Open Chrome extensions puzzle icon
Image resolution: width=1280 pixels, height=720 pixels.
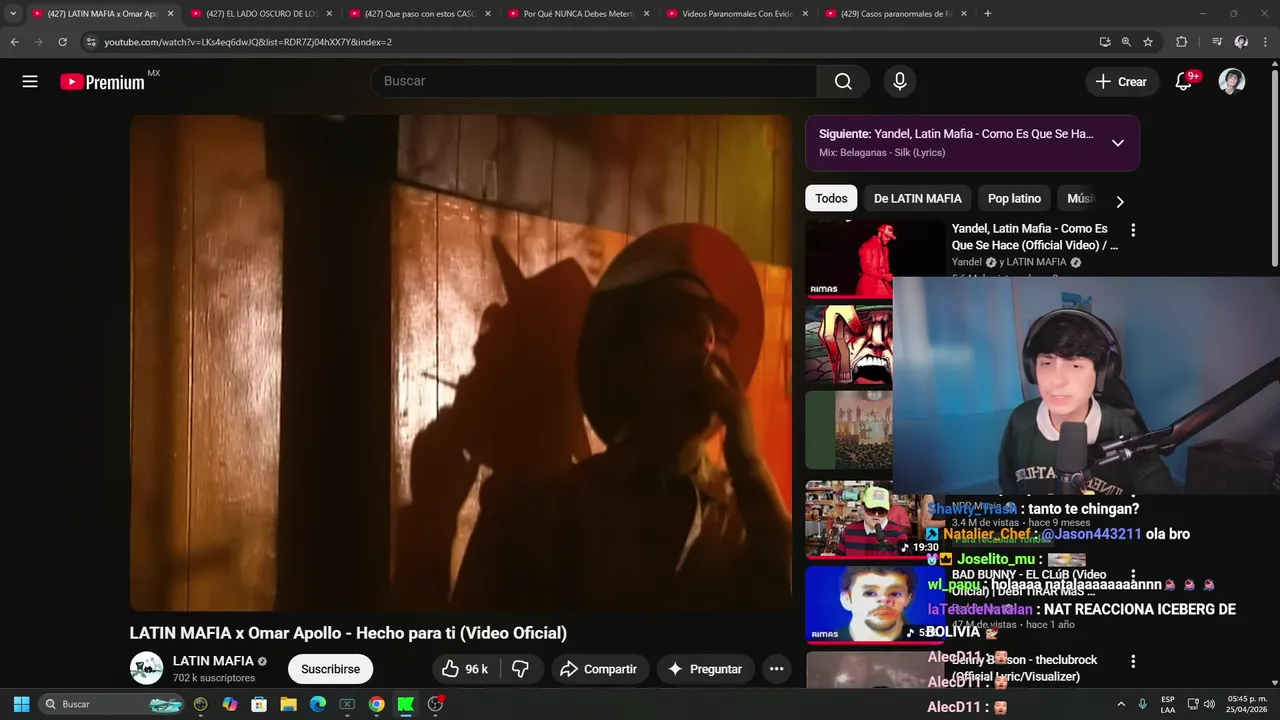(x=1181, y=42)
